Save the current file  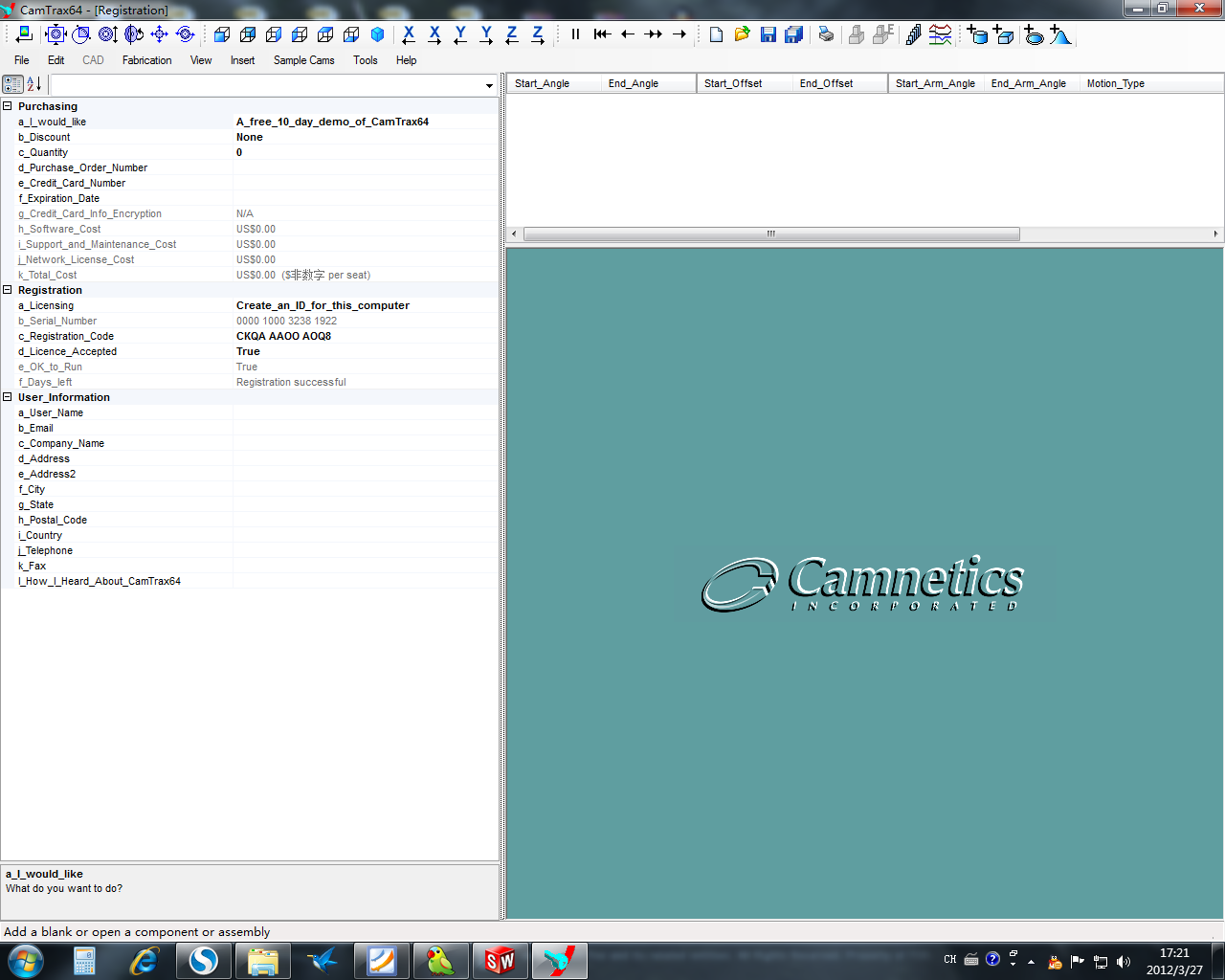pyautogui.click(x=768, y=34)
